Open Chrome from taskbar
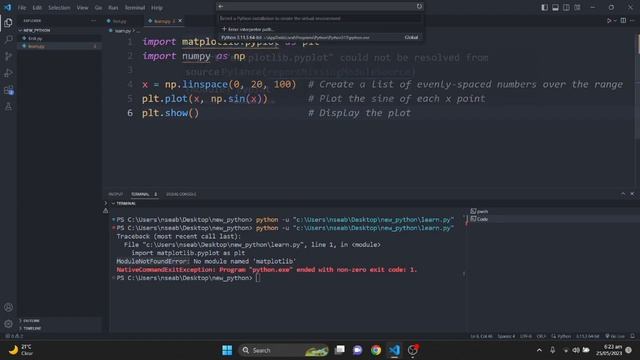Viewport: 640px width, 360px height. pyautogui.click(x=376, y=350)
